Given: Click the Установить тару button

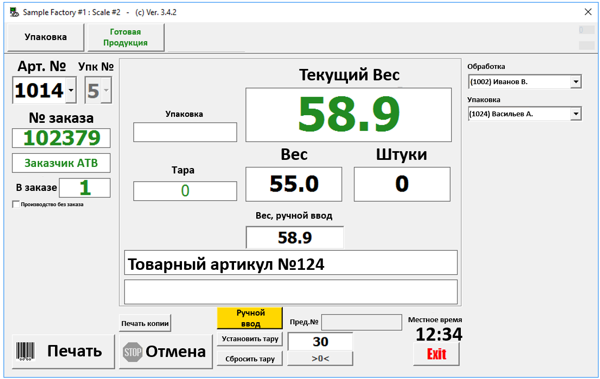Looking at the screenshot, I should [x=250, y=339].
